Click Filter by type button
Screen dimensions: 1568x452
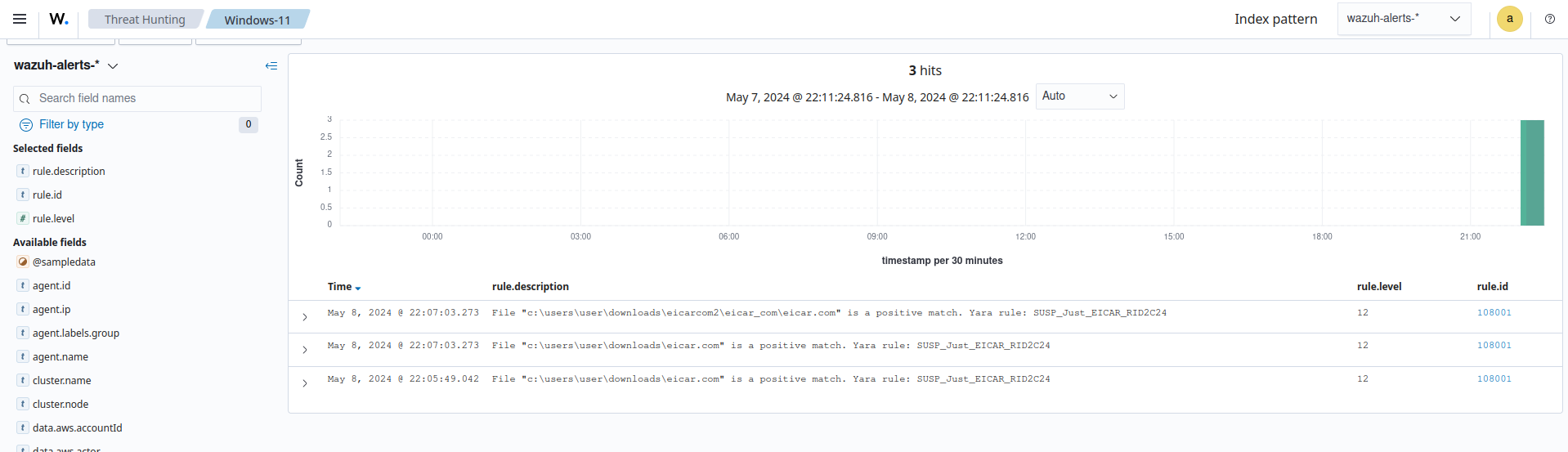[71, 124]
